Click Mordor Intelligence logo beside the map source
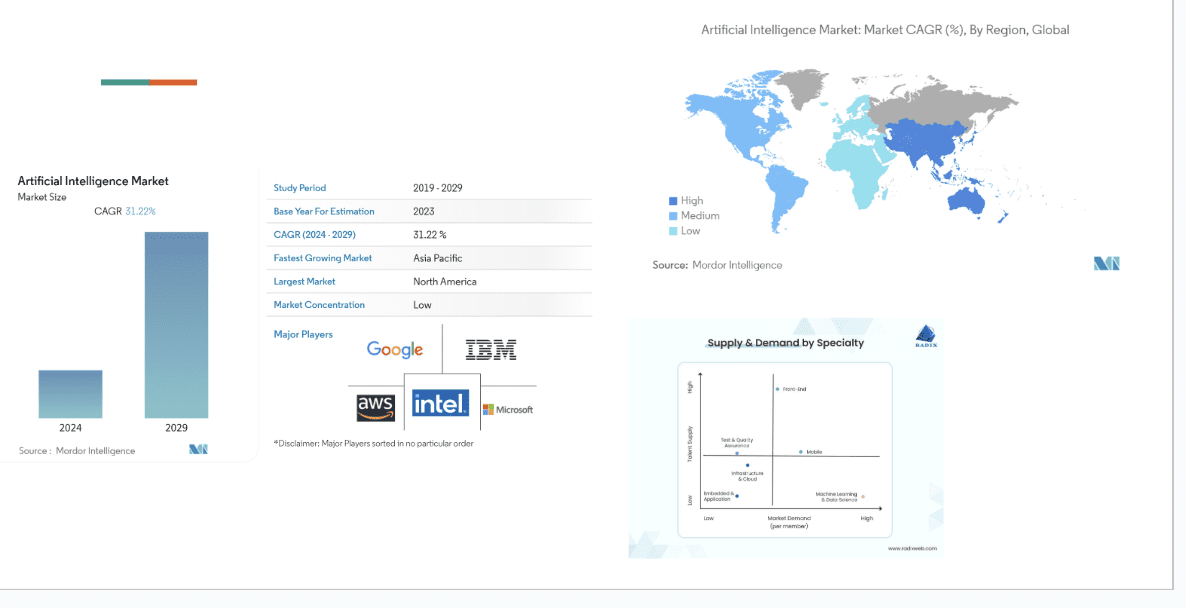 click(x=1106, y=264)
